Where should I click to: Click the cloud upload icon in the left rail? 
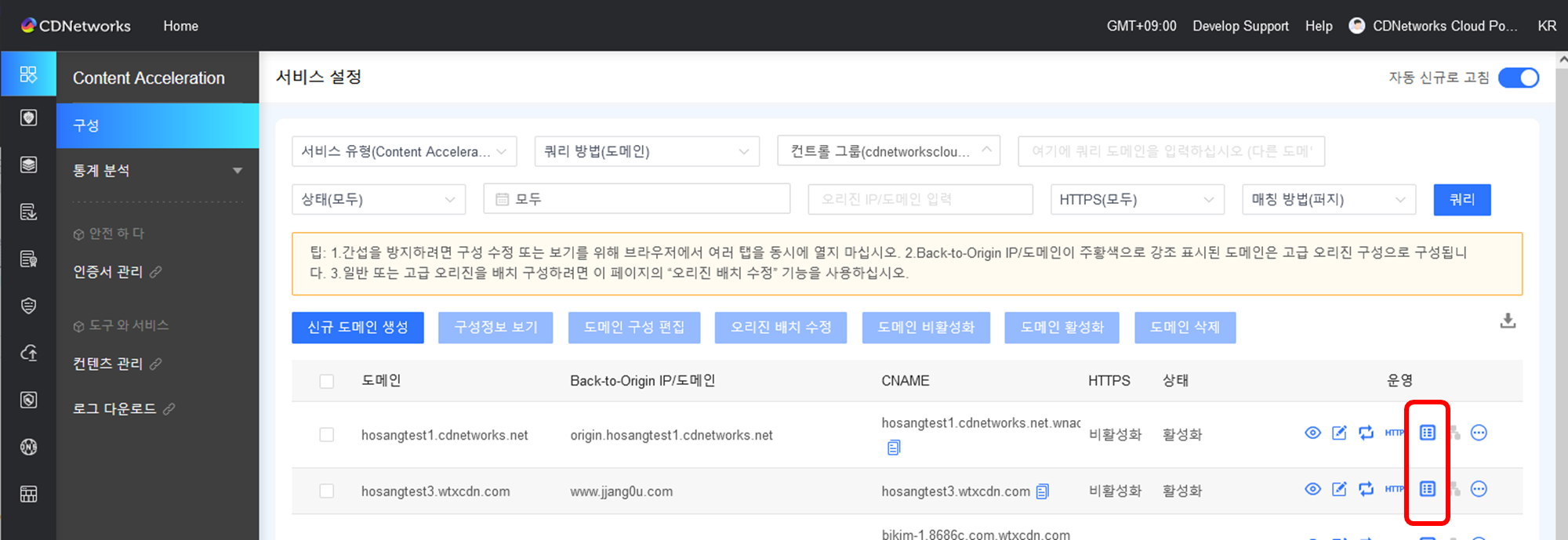[28, 353]
